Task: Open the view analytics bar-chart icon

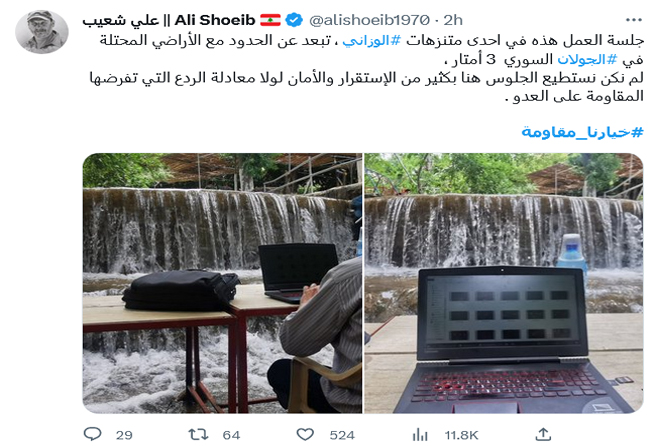Action: coord(420,434)
